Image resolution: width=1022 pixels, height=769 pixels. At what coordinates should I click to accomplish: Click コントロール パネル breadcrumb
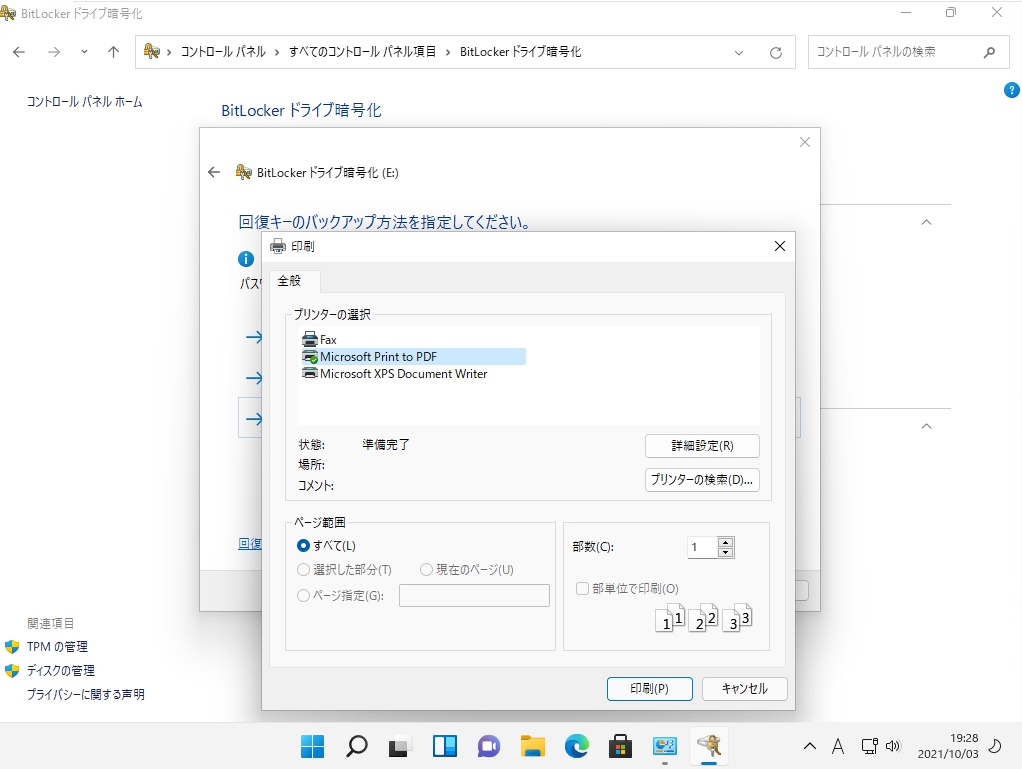coord(223,52)
